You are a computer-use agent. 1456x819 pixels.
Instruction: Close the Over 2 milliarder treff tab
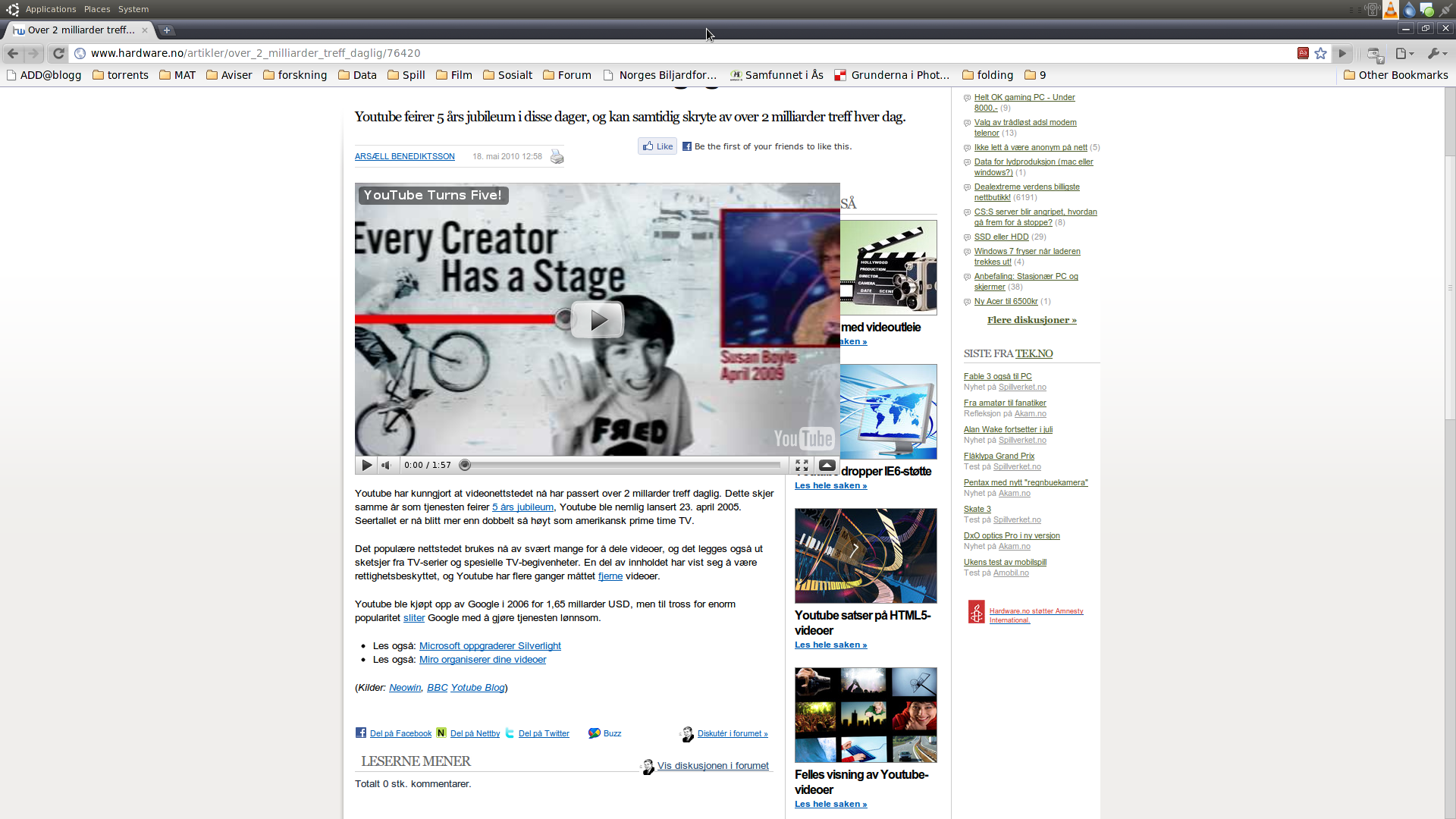pyautogui.click(x=144, y=30)
